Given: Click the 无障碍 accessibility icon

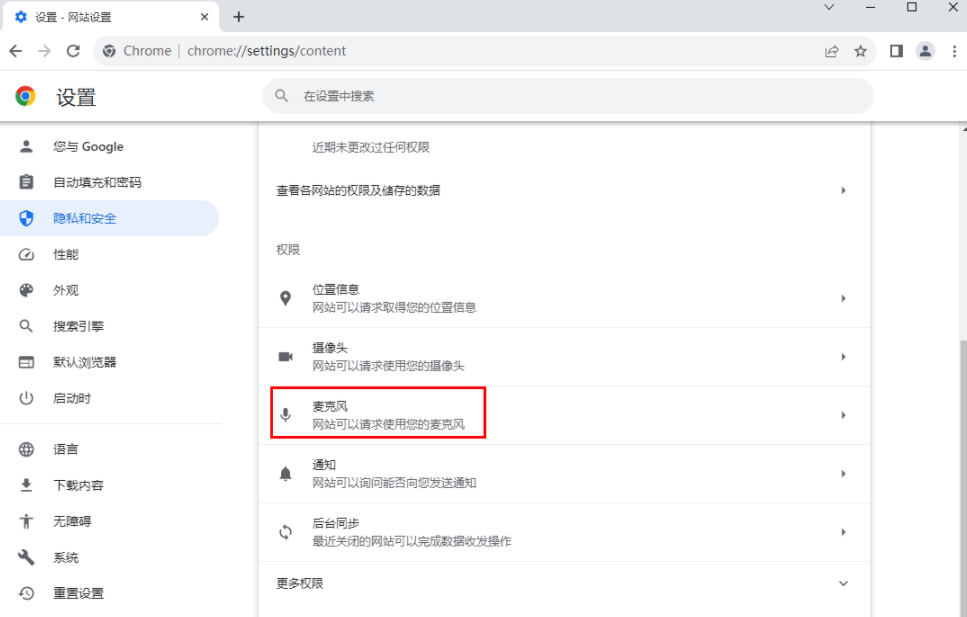Looking at the screenshot, I should click(x=26, y=521).
